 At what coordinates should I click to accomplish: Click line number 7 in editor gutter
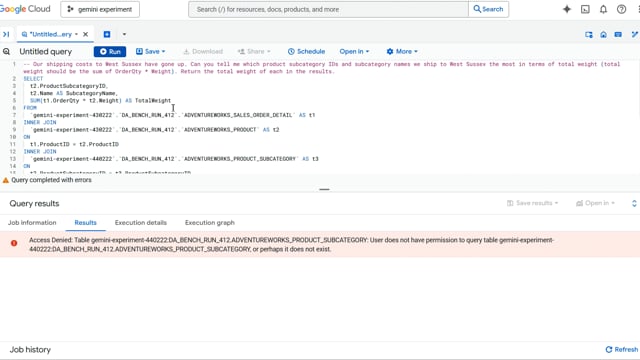coord(14,115)
